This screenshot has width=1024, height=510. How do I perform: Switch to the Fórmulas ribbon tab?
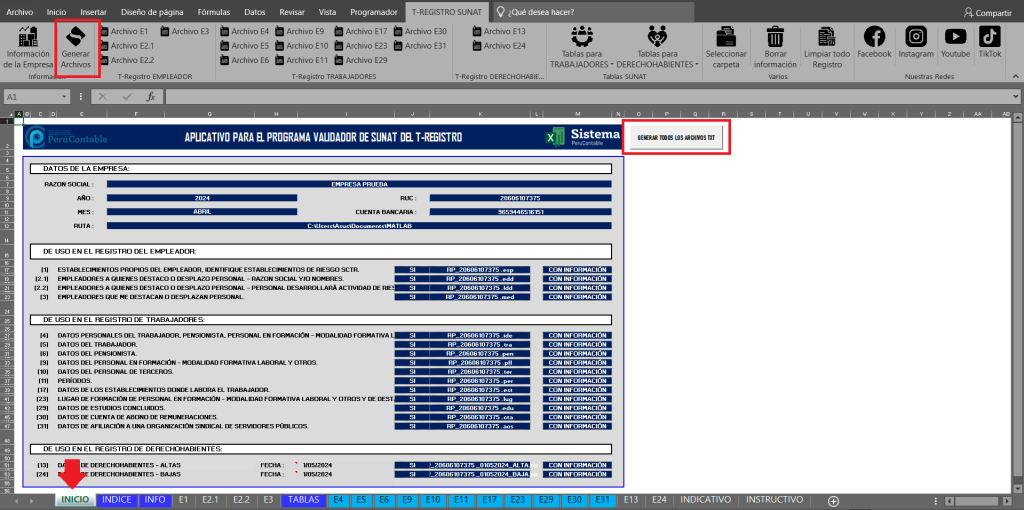[x=214, y=12]
